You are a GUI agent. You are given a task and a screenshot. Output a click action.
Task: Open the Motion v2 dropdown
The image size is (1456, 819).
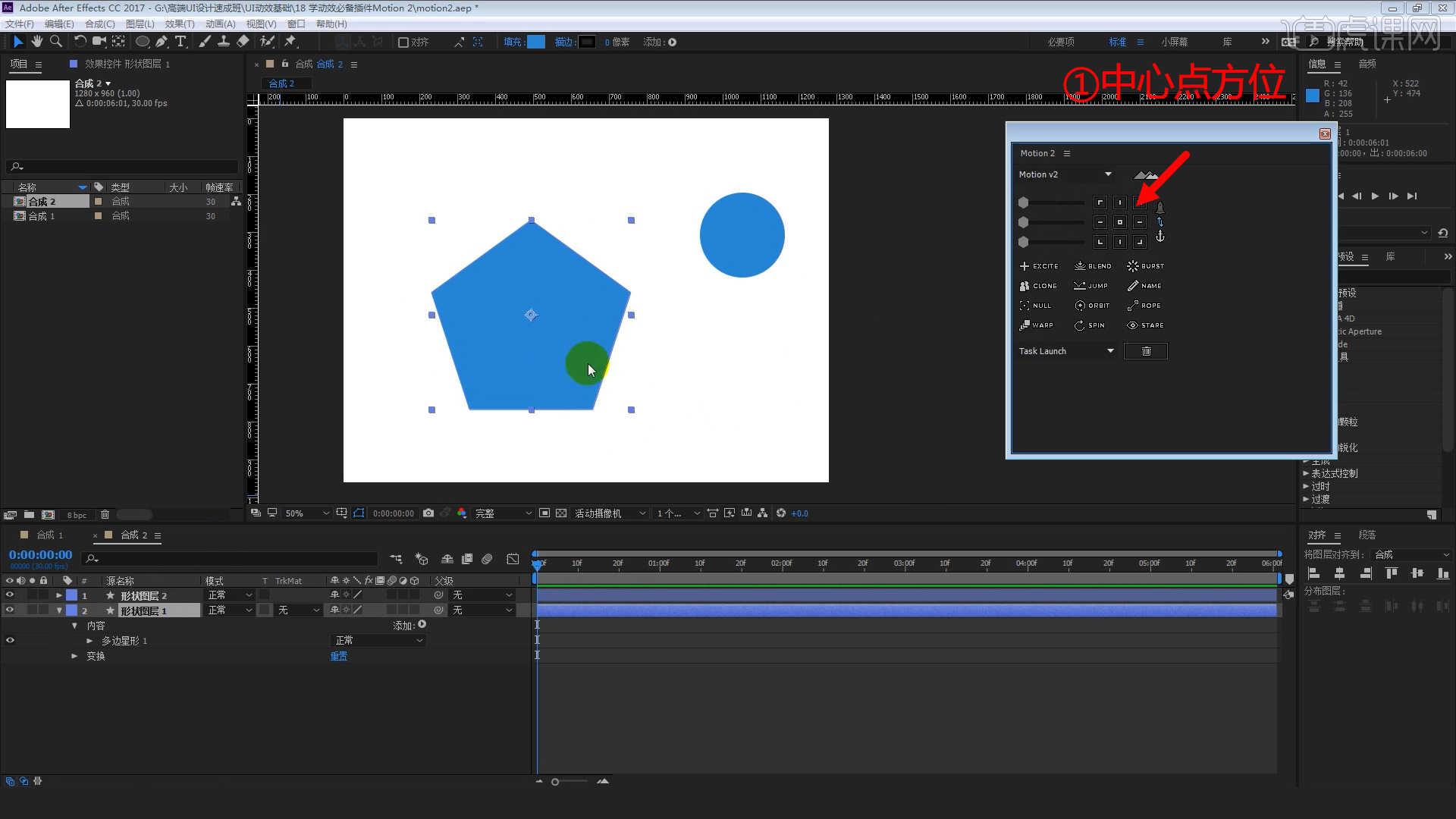(x=1108, y=174)
